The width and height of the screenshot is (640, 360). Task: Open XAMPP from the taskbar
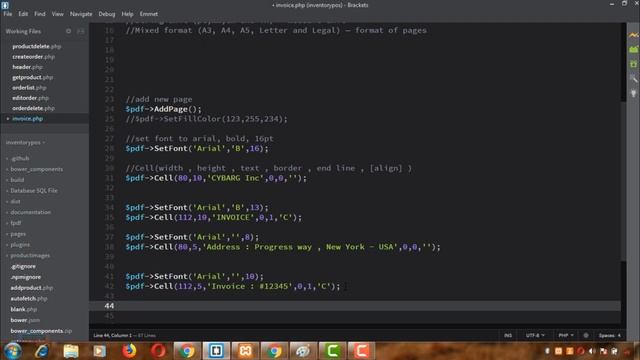point(245,351)
